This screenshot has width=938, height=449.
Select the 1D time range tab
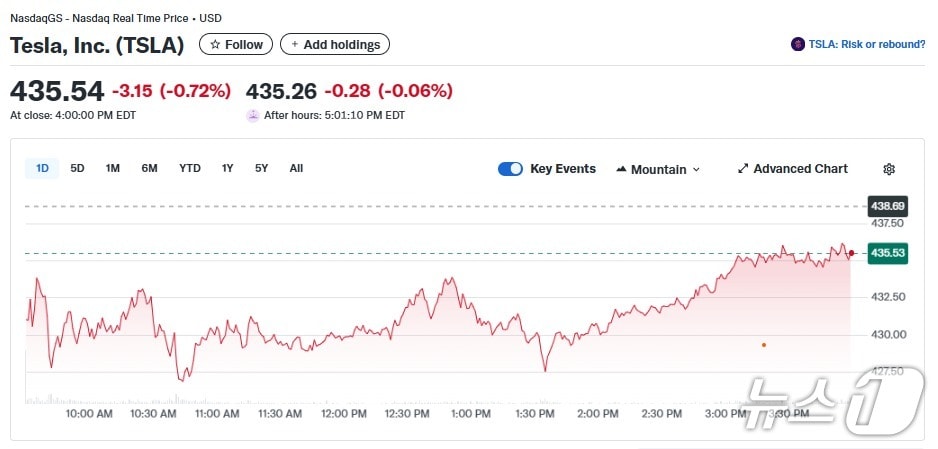(42, 168)
